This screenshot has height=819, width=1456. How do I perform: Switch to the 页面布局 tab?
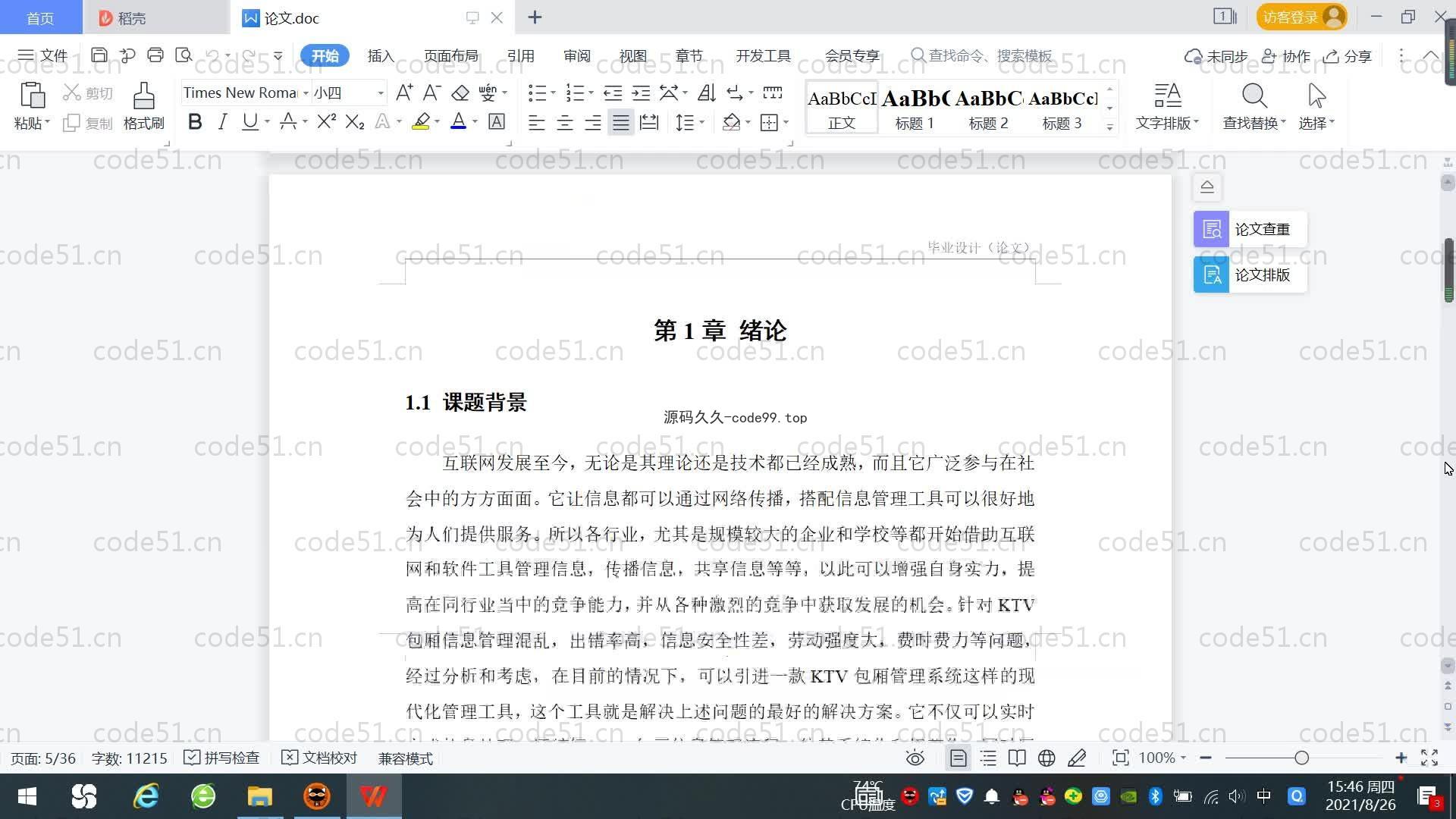click(450, 55)
